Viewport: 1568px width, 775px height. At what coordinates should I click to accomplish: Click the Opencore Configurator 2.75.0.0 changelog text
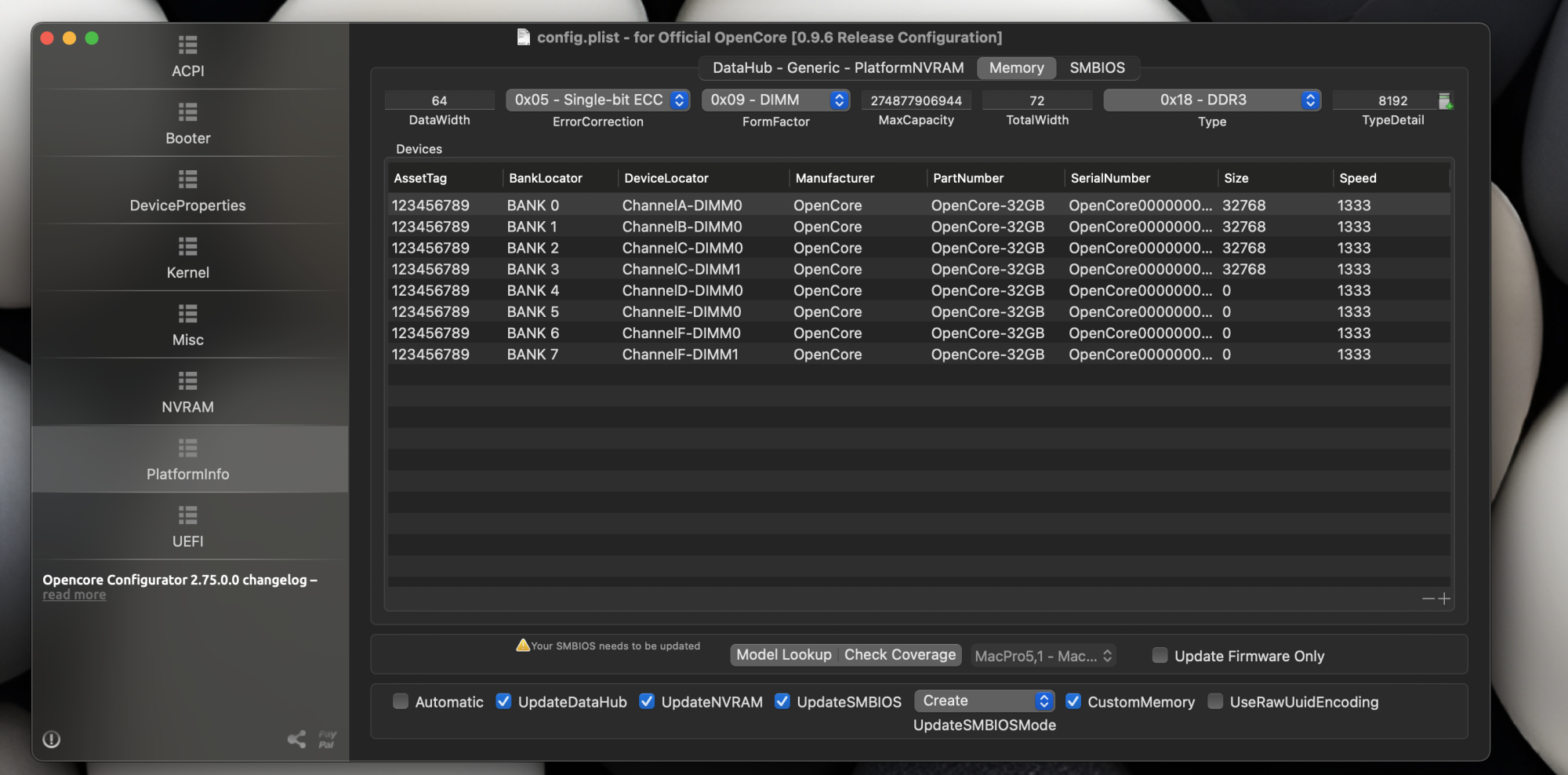click(x=180, y=580)
